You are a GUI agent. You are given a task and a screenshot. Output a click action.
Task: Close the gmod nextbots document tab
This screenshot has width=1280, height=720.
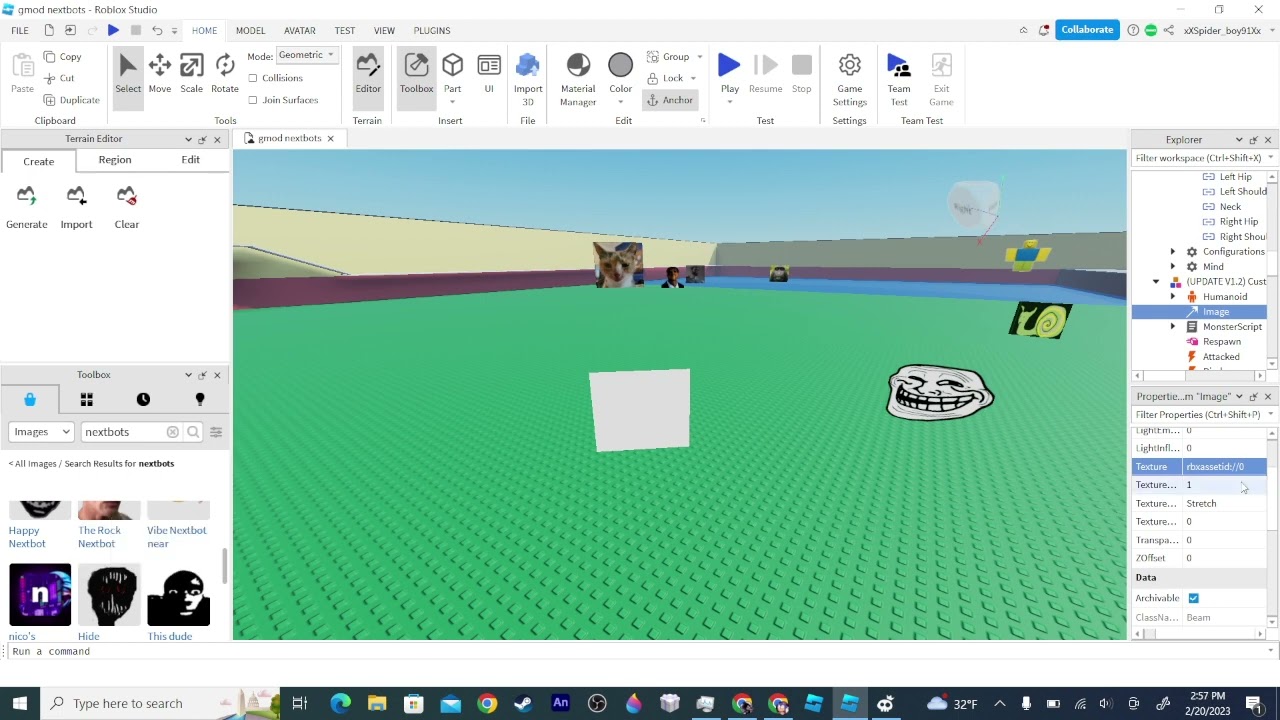click(x=330, y=138)
